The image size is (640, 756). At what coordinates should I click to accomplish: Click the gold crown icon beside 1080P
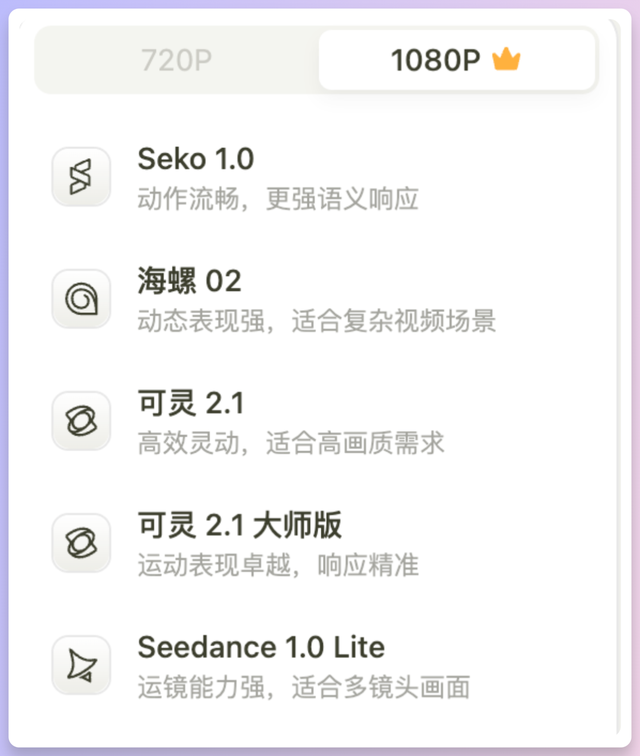pyautogui.click(x=507, y=61)
